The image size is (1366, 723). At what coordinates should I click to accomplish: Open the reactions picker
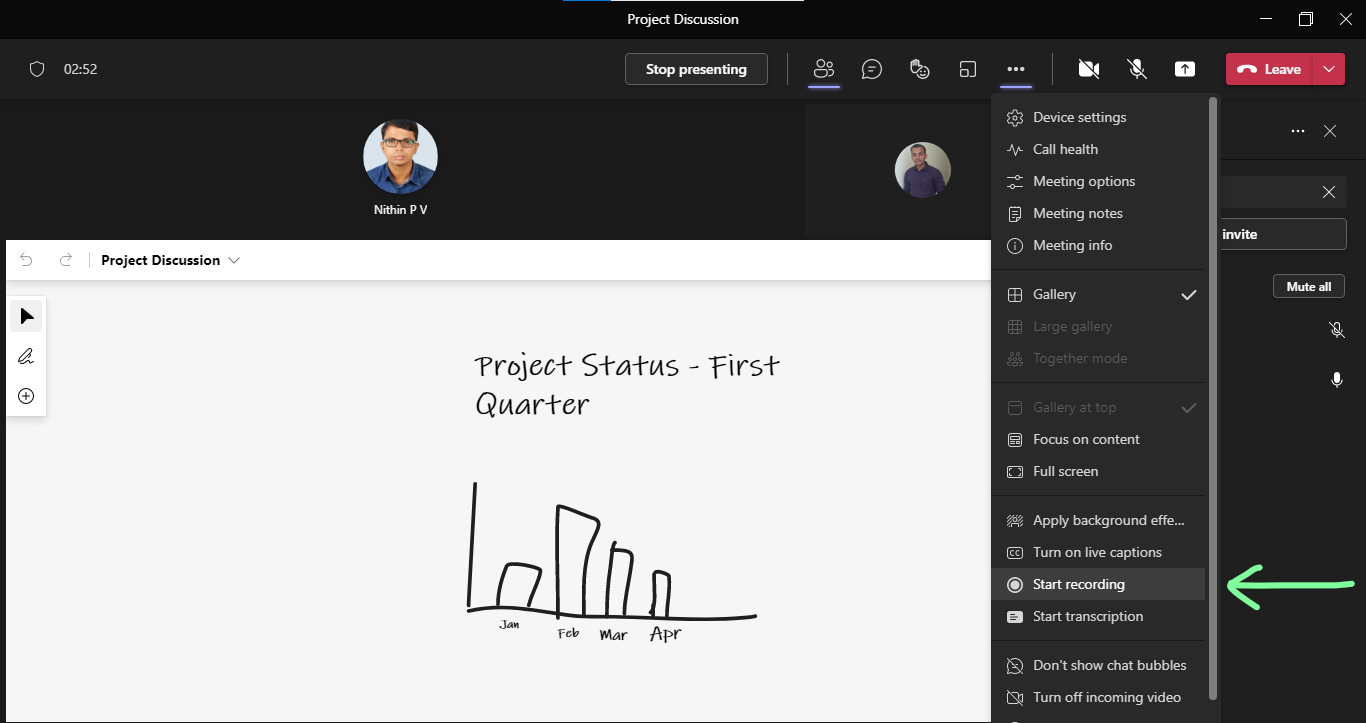click(x=919, y=69)
